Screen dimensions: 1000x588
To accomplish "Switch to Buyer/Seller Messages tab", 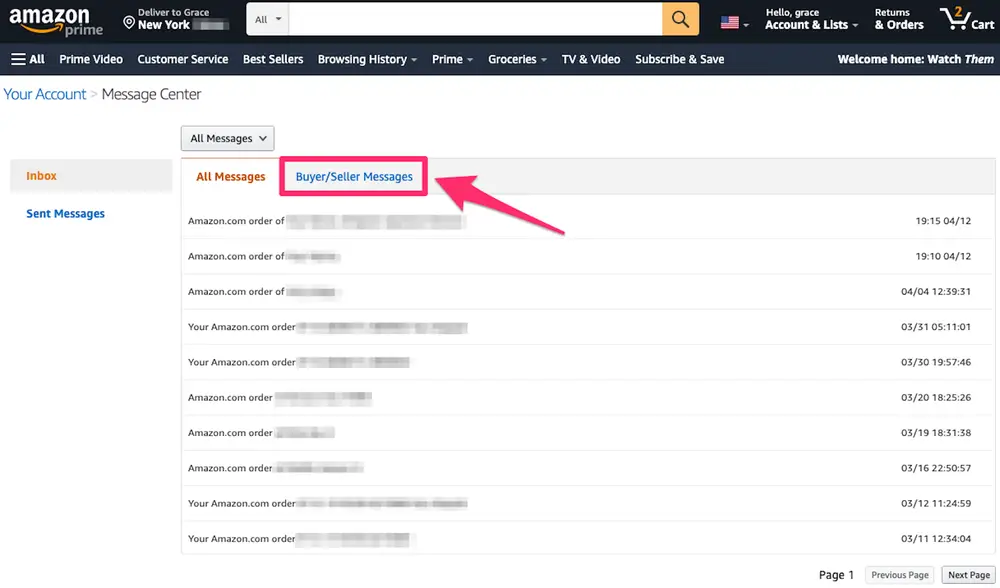I will click(x=354, y=177).
